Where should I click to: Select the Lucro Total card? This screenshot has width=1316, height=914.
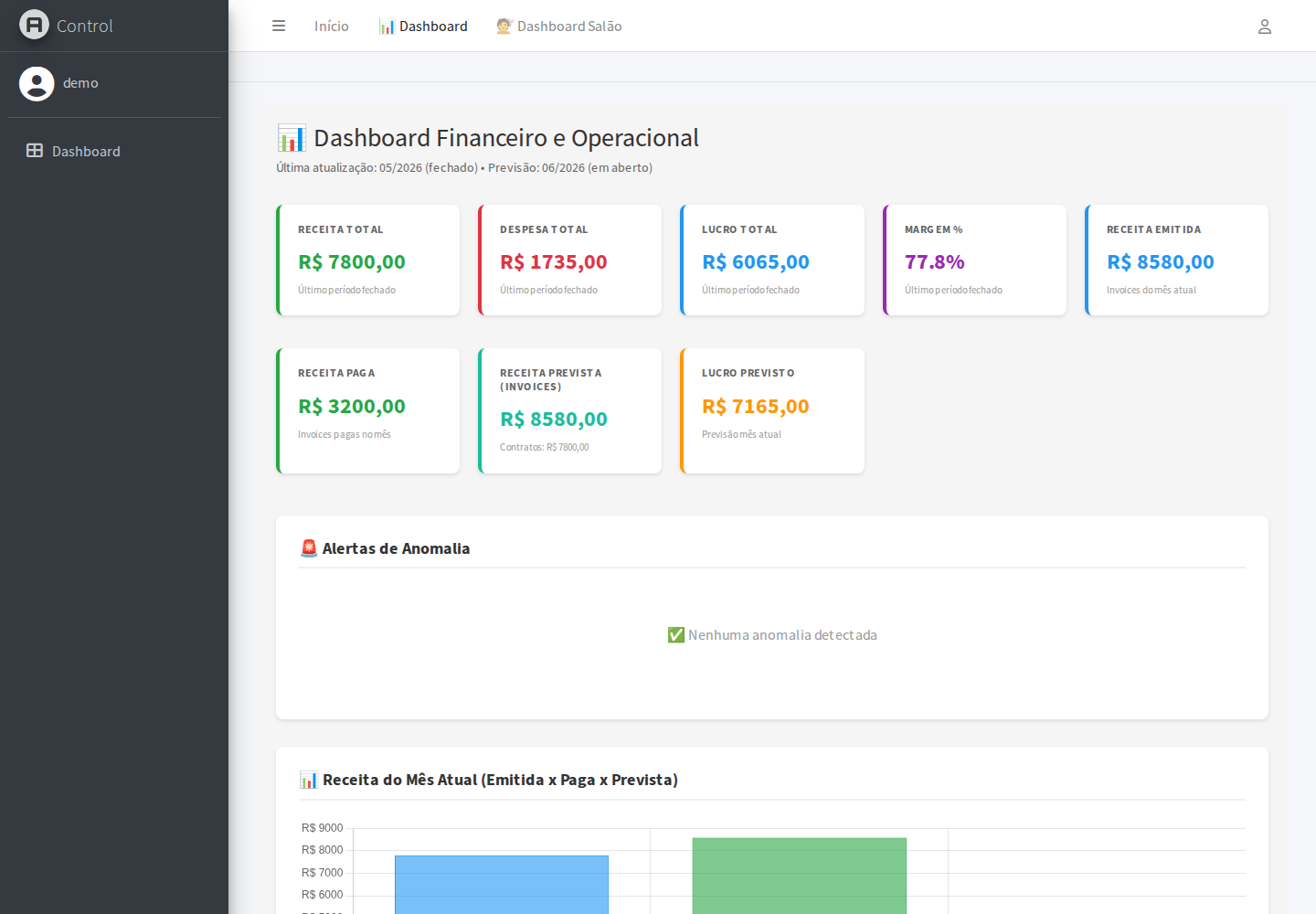point(772,260)
